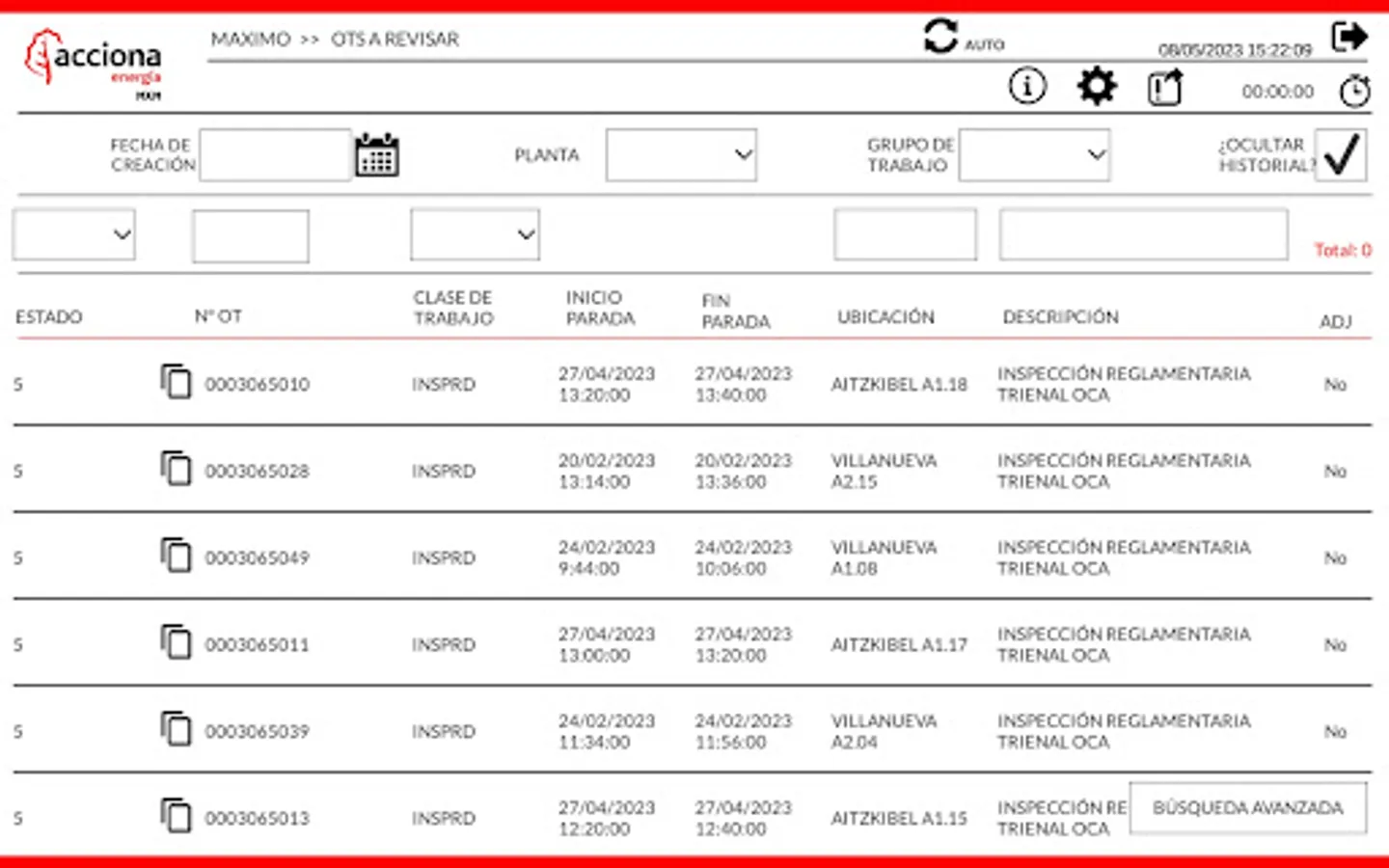Click the auto refresh sync icon
Viewport: 1389px width, 868px height.
940,37
